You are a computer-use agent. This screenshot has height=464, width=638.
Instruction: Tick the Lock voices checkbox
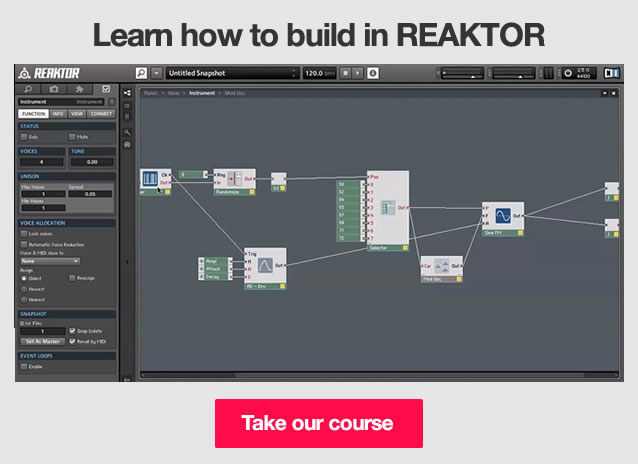pos(24,234)
